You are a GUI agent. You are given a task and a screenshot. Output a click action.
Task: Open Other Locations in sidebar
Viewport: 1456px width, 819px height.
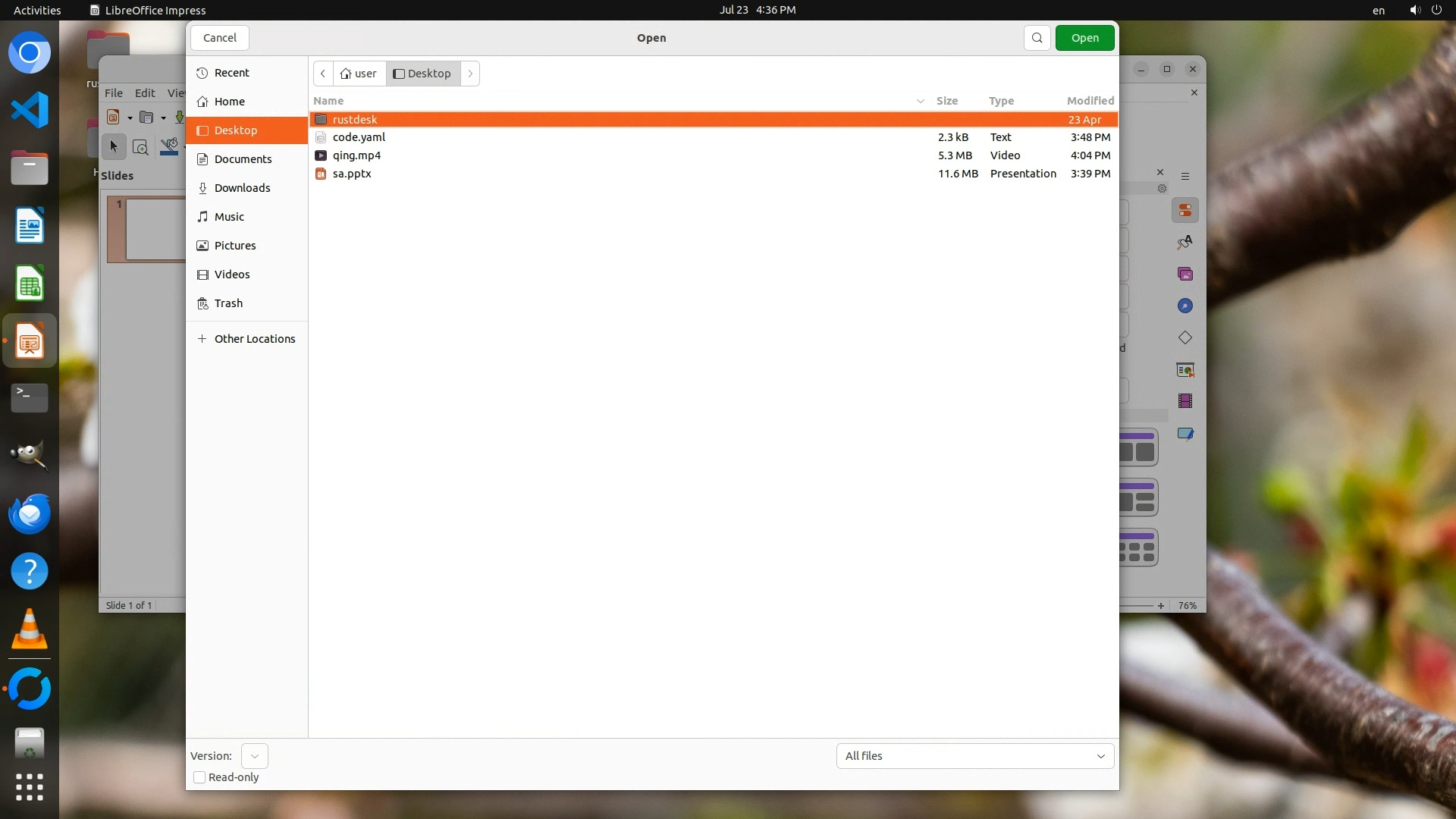(x=254, y=339)
